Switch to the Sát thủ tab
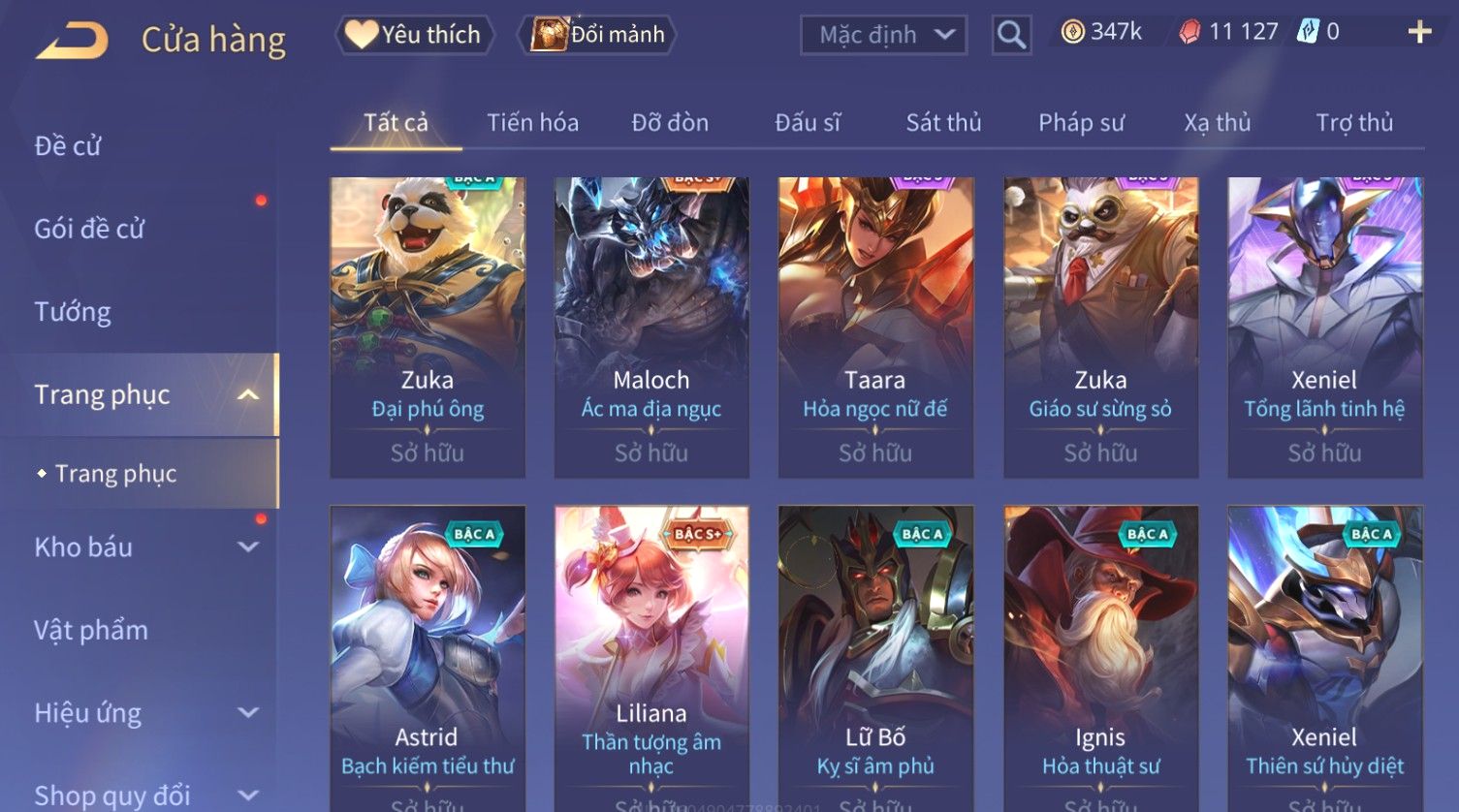 click(943, 123)
